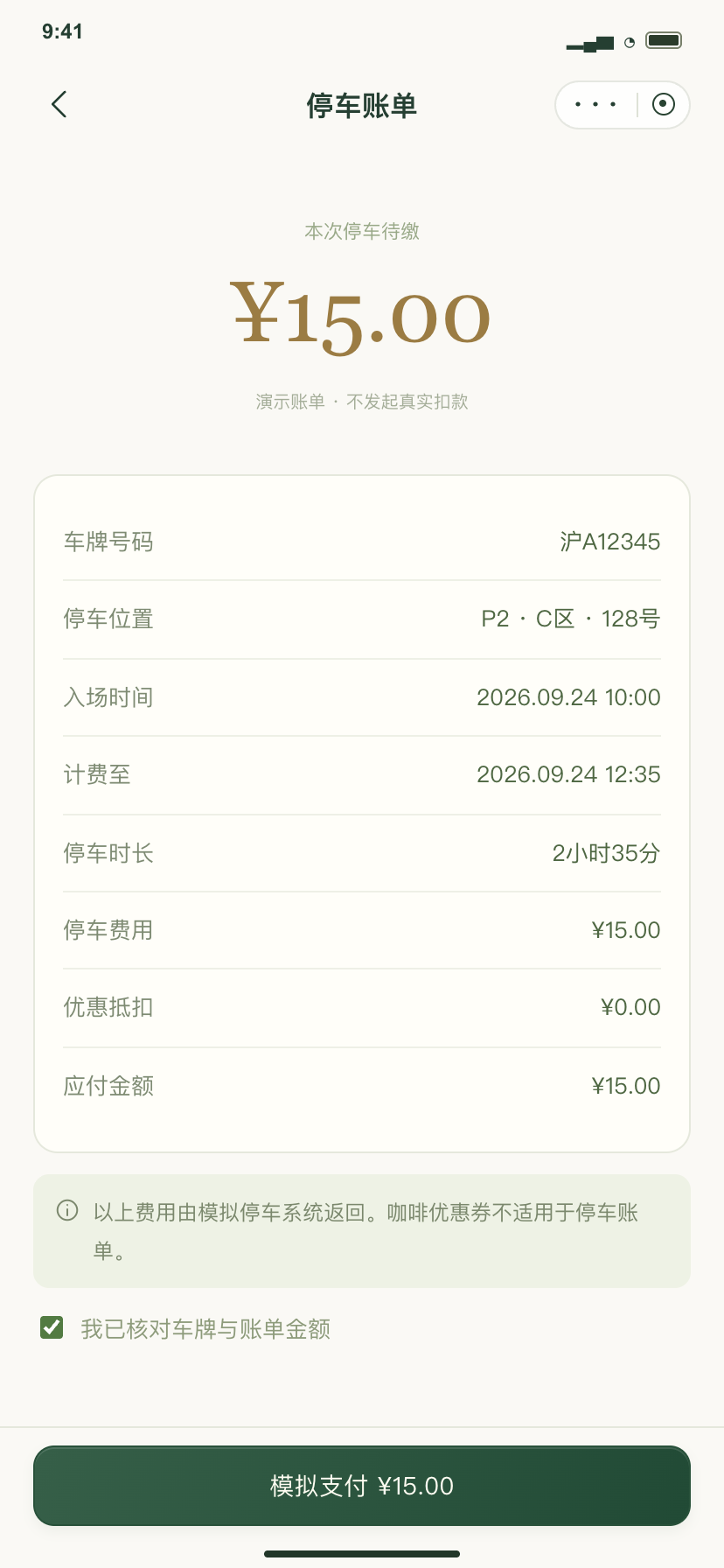Tap the 应付金额 ¥15.00 row
The height and width of the screenshot is (1568, 724).
[x=362, y=1086]
